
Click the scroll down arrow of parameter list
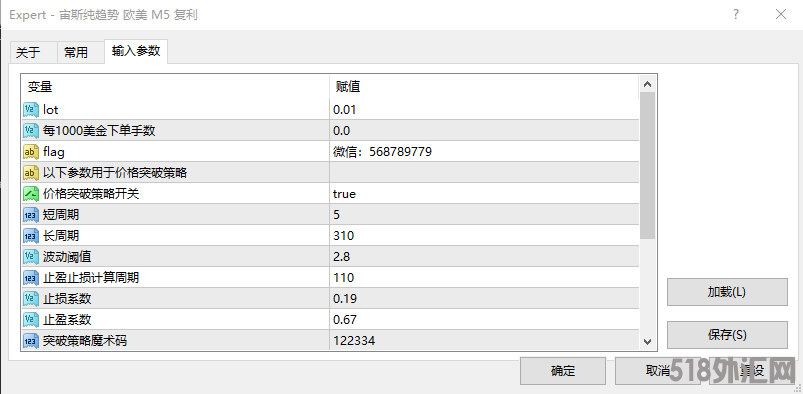click(x=647, y=341)
